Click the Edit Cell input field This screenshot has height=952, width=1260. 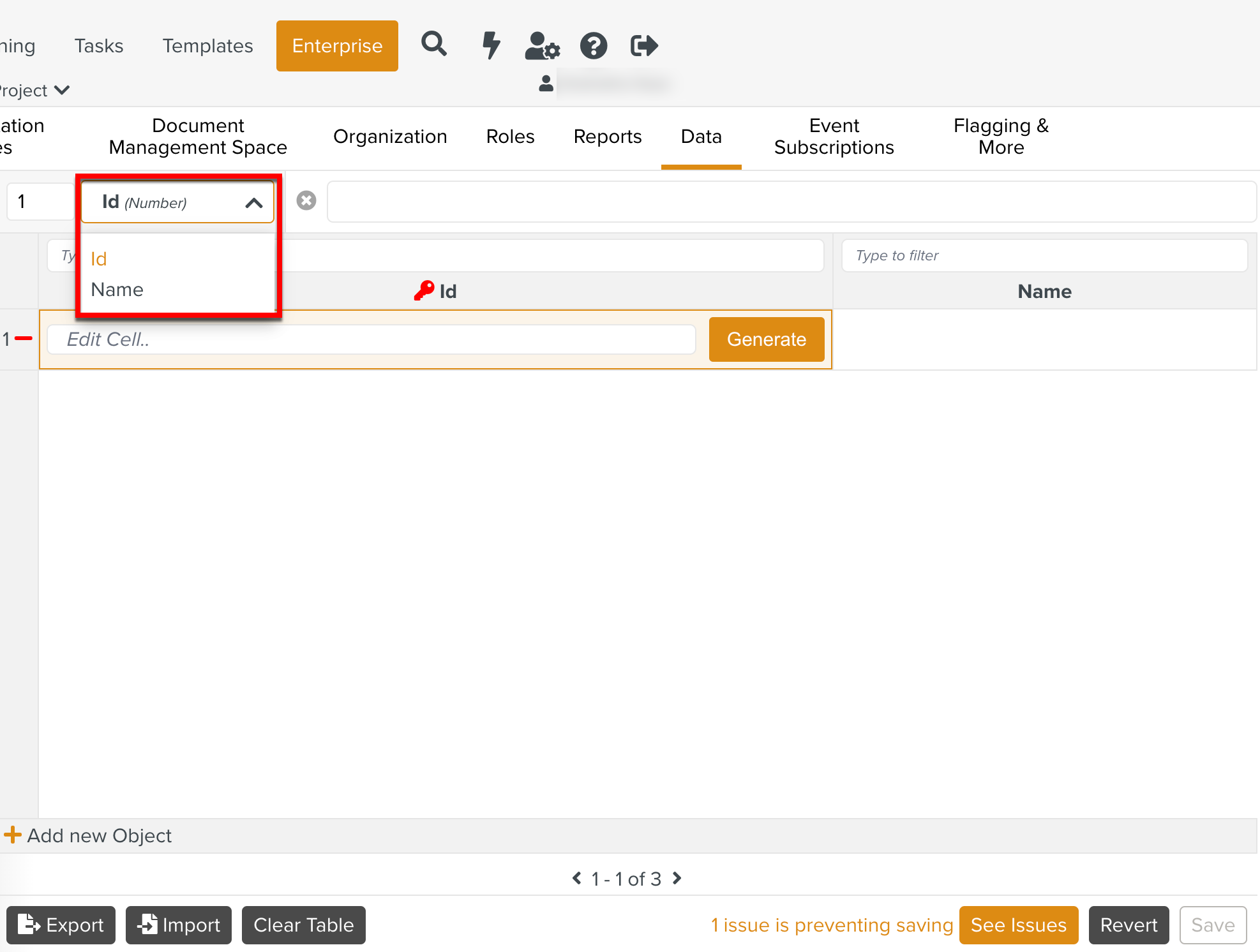[x=371, y=339]
